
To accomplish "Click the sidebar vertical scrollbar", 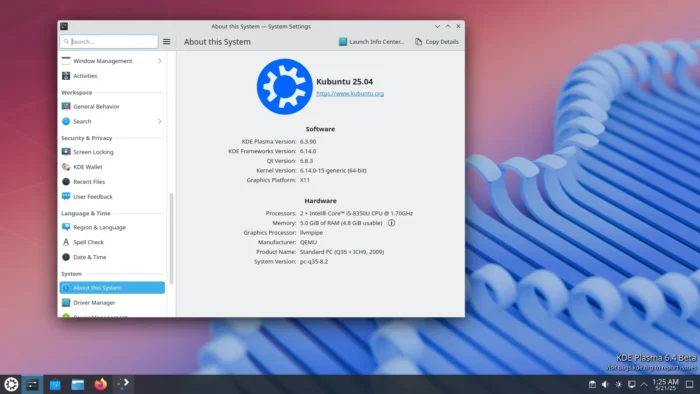I will (x=171, y=239).
